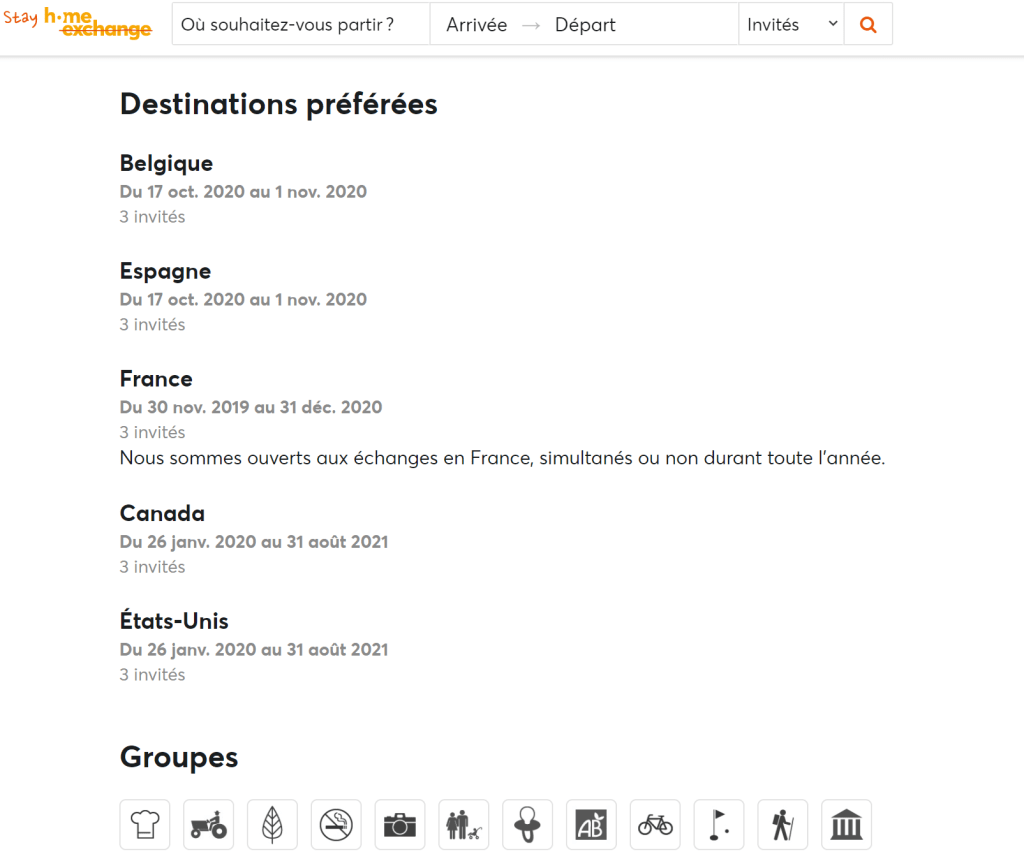
Task: Expand the Invités guests dropdown
Action: pos(792,25)
